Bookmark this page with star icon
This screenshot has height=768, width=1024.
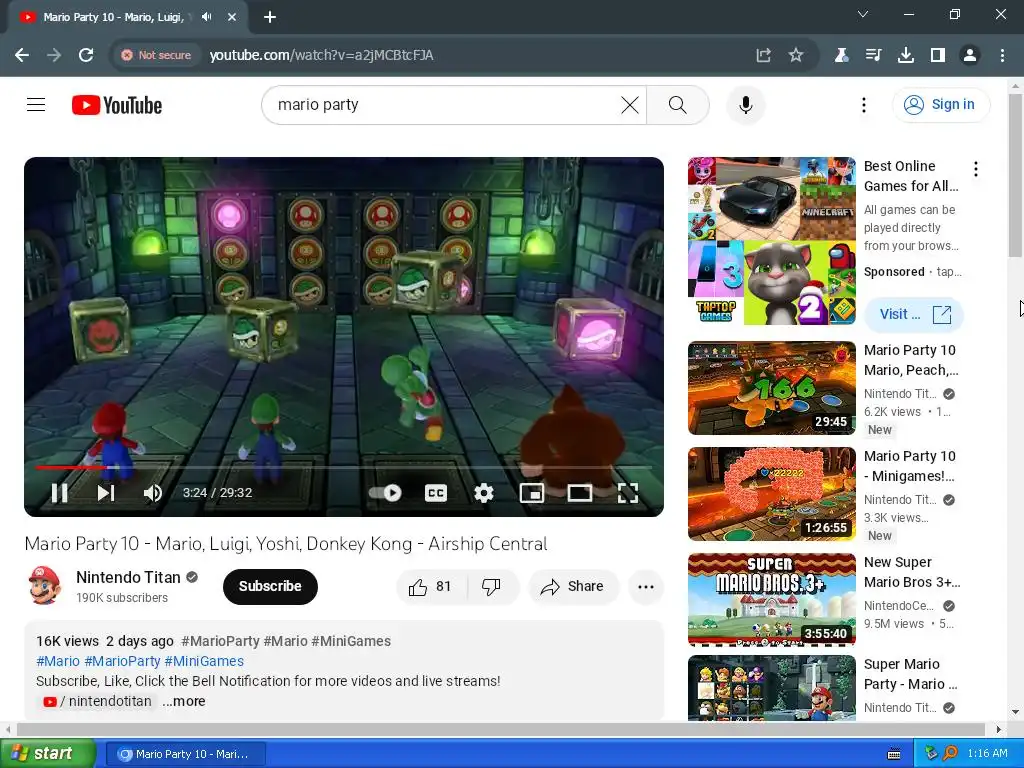[x=795, y=55]
